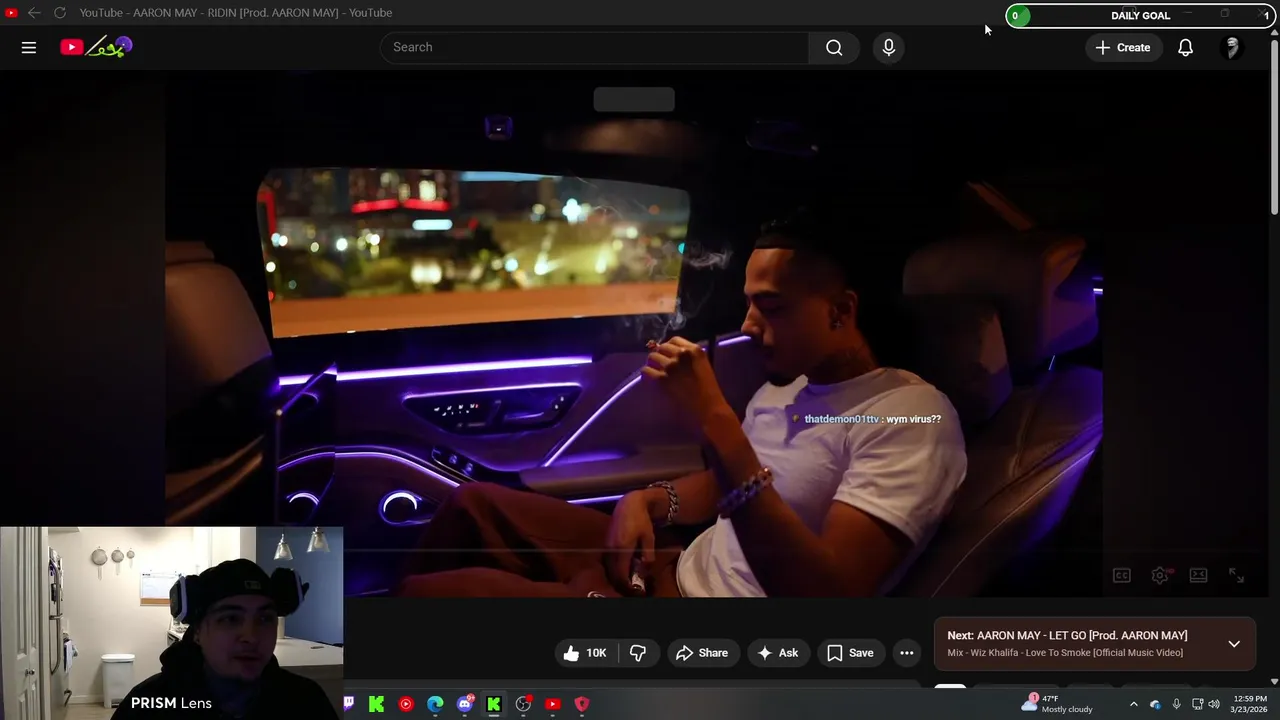Collapse the Next video panel chevron
Image resolution: width=1280 pixels, height=720 pixels.
pyautogui.click(x=1234, y=644)
